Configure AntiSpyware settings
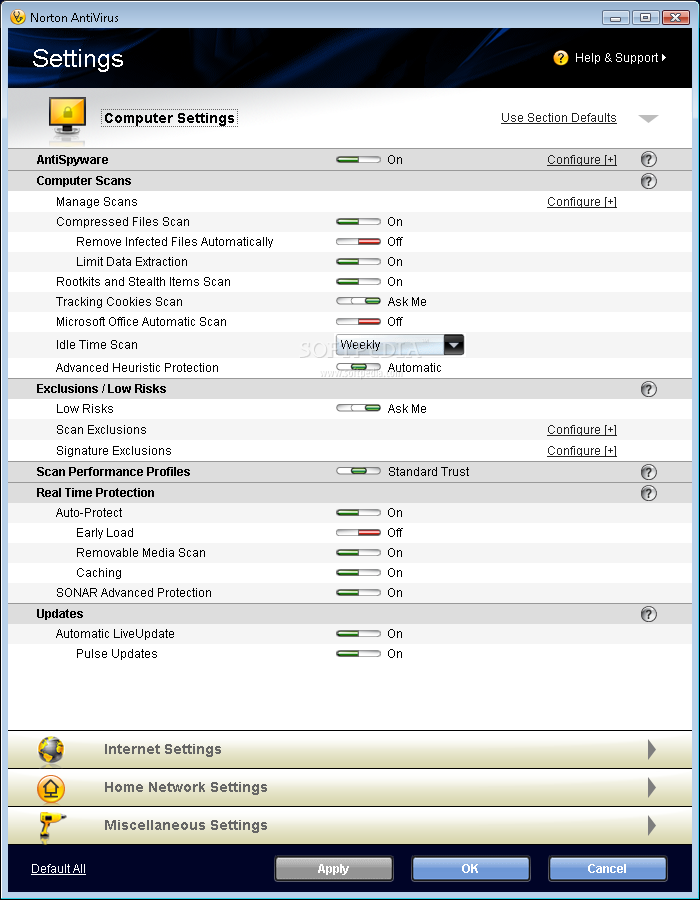The image size is (700, 900). click(x=582, y=160)
